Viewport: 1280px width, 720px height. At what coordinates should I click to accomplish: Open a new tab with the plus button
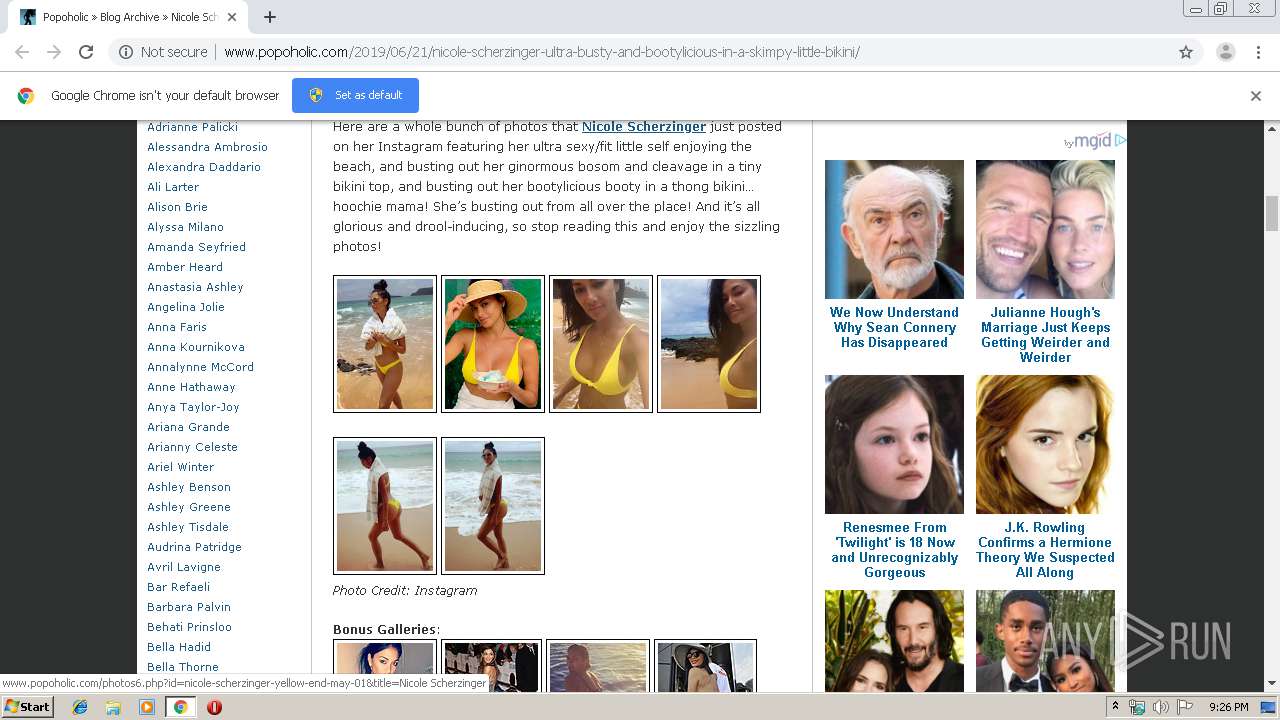coord(270,17)
